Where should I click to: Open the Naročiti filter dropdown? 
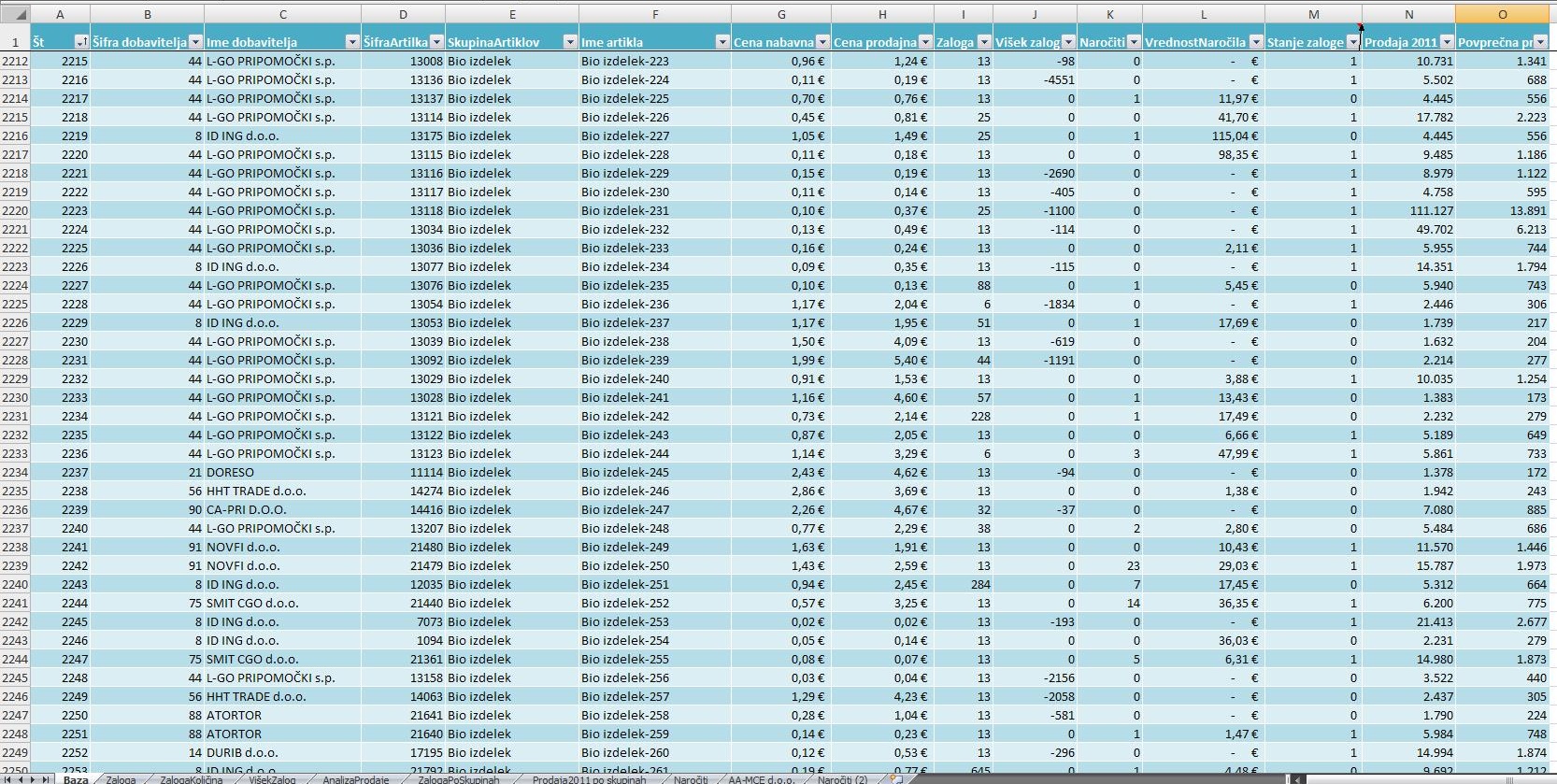coord(1134,42)
